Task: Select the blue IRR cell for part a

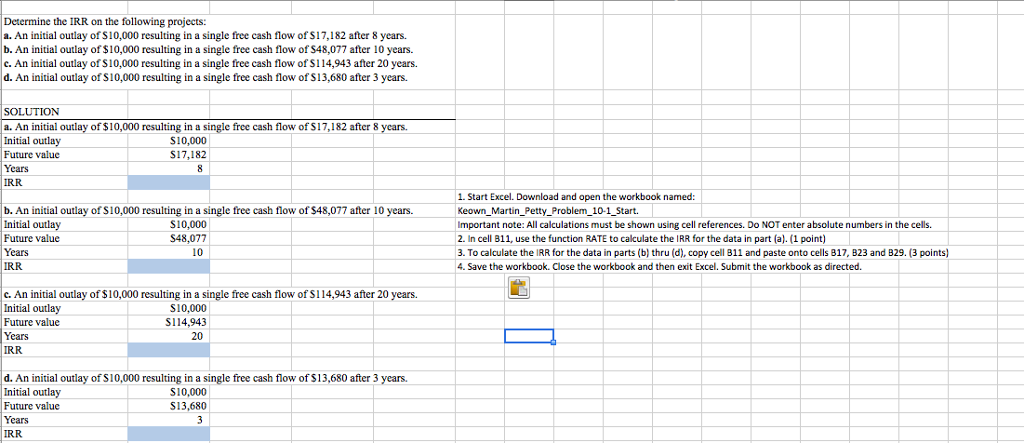Action: tap(168, 182)
